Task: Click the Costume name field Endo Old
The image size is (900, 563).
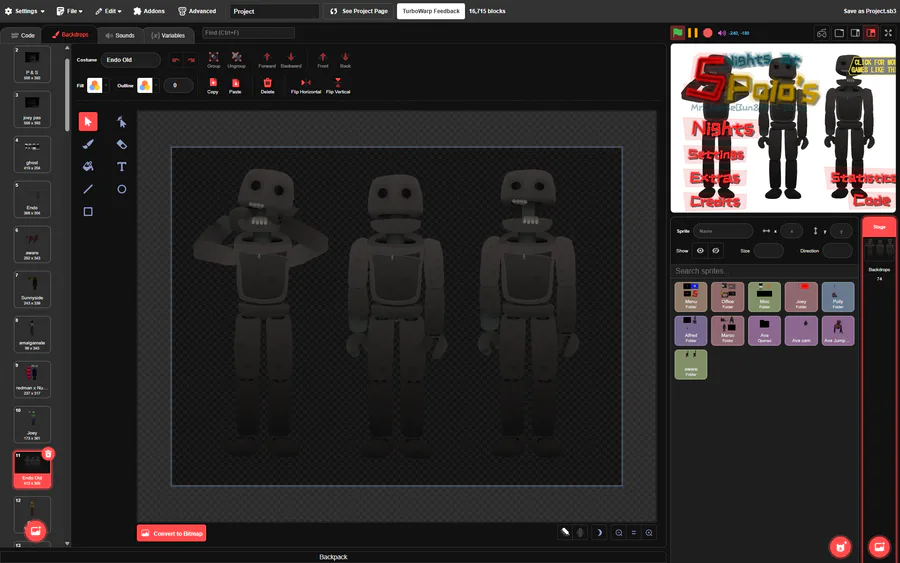Action: (130, 60)
